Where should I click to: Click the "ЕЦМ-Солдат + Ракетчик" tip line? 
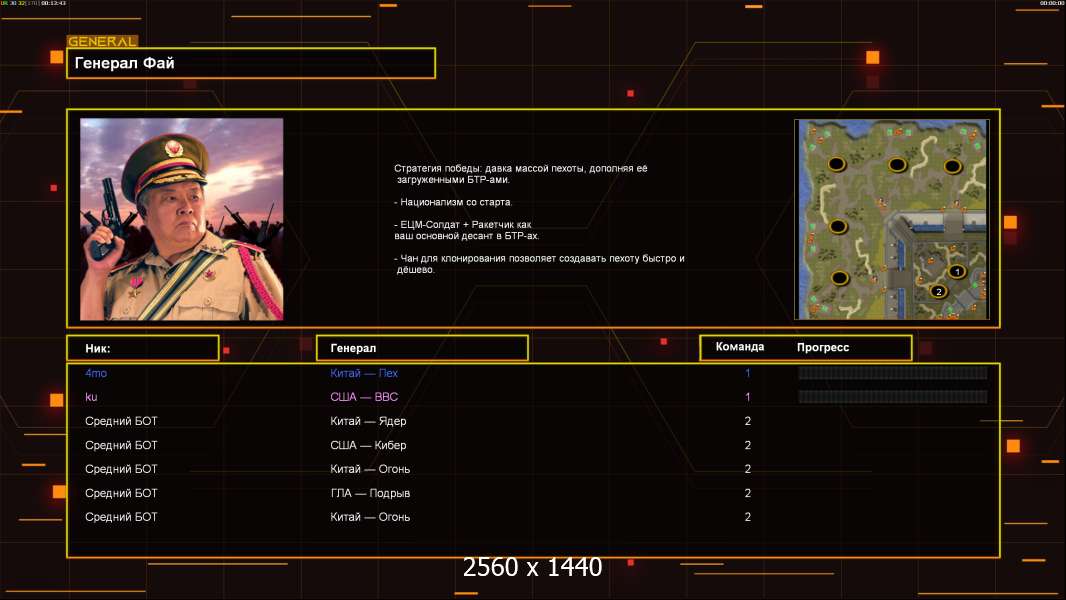click(466, 230)
